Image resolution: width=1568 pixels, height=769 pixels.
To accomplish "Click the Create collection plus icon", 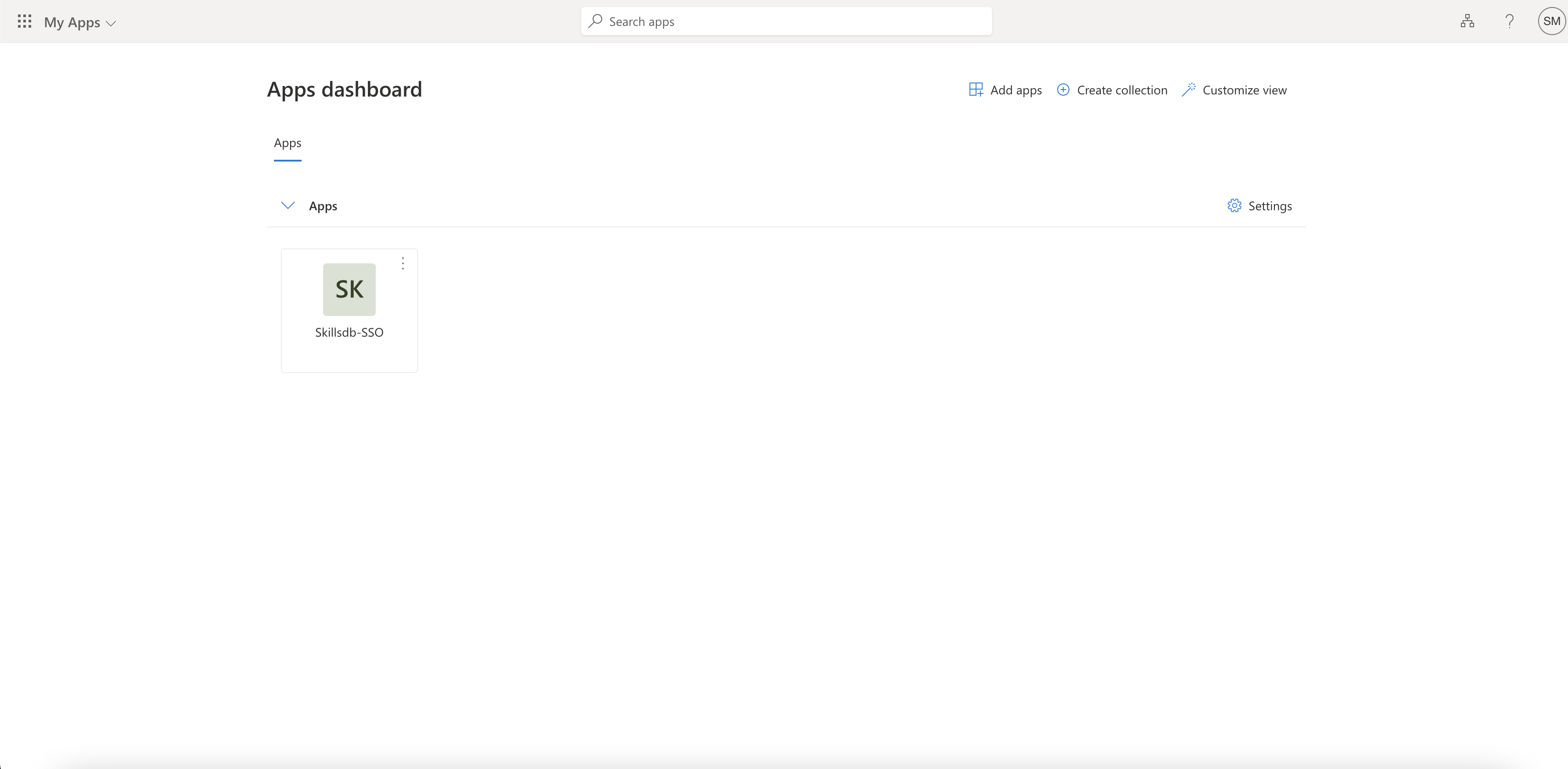I will point(1063,90).
